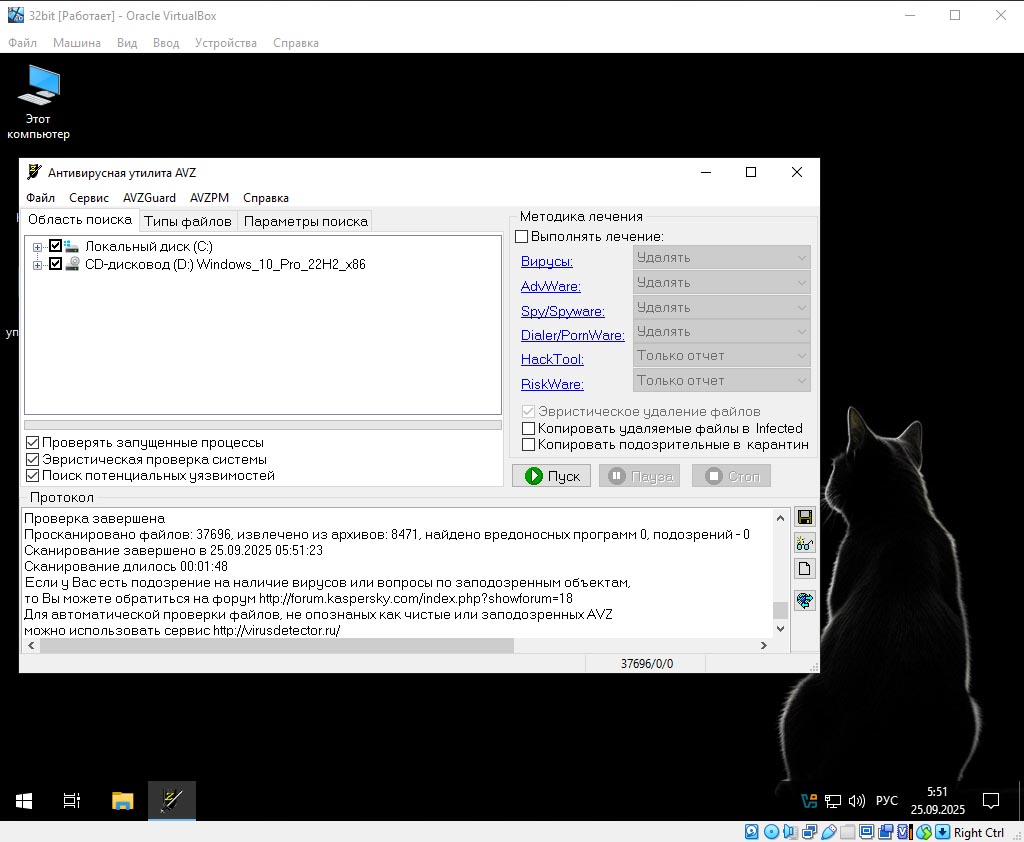Open File Explorer from the taskbar
1024x842 pixels.
[x=122, y=801]
